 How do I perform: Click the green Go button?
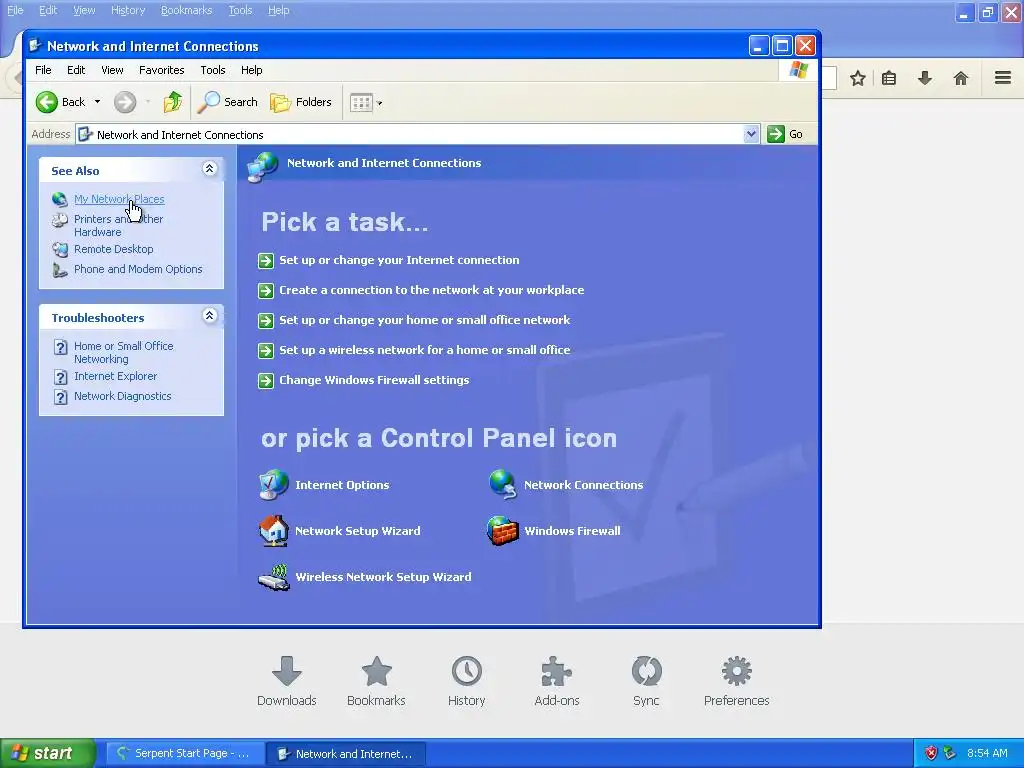click(785, 134)
